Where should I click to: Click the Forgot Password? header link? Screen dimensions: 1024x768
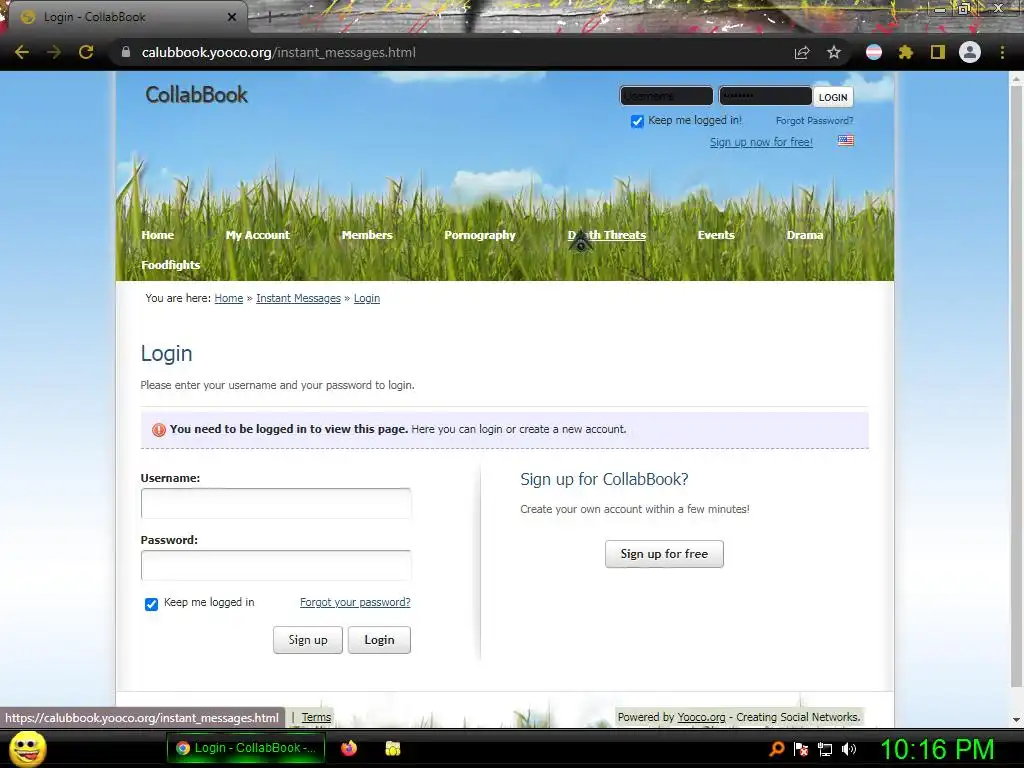814,121
